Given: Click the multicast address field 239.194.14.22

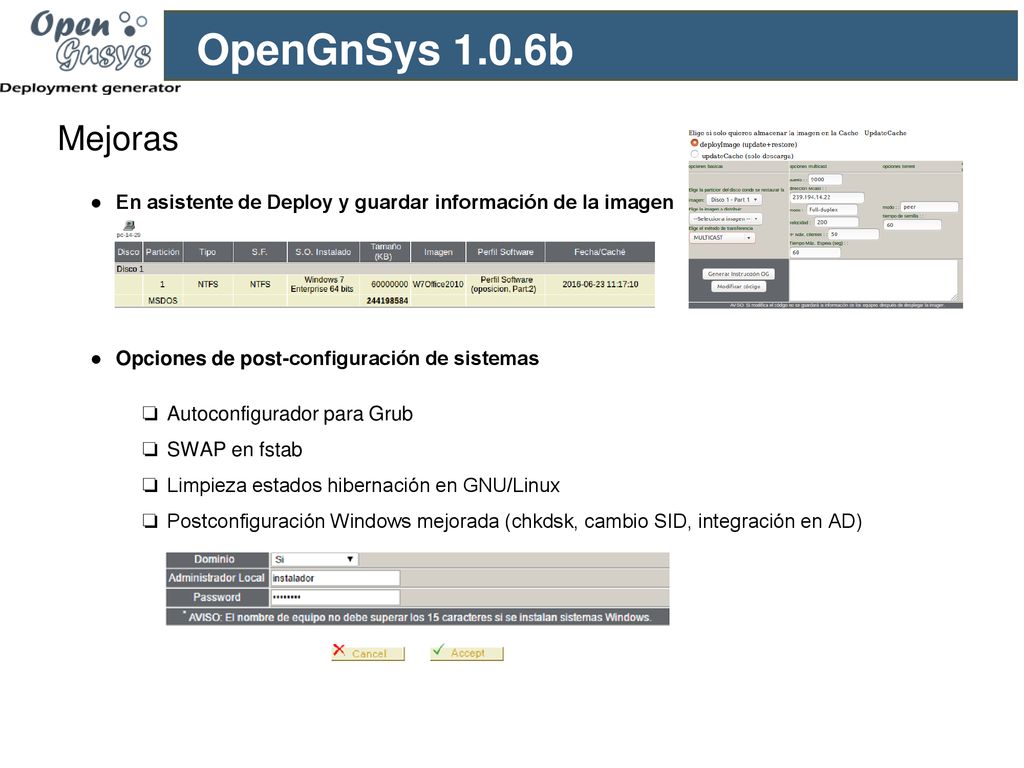Looking at the screenshot, I should click(x=827, y=197).
